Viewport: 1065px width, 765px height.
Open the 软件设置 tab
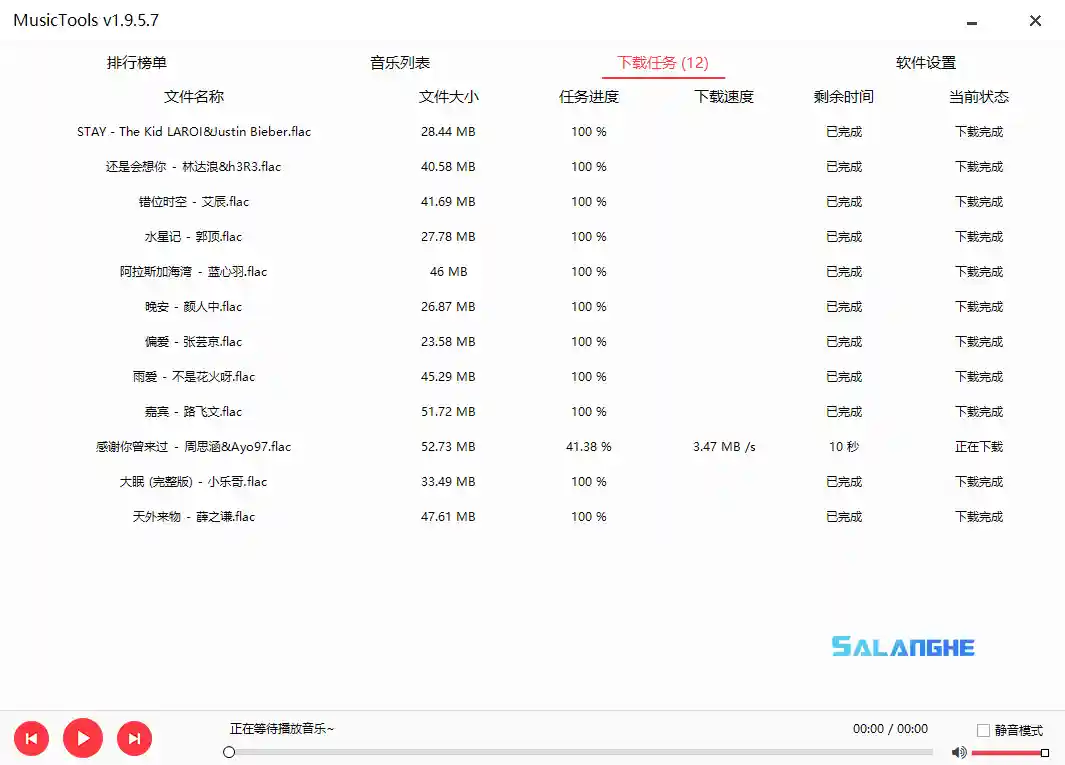[927, 61]
